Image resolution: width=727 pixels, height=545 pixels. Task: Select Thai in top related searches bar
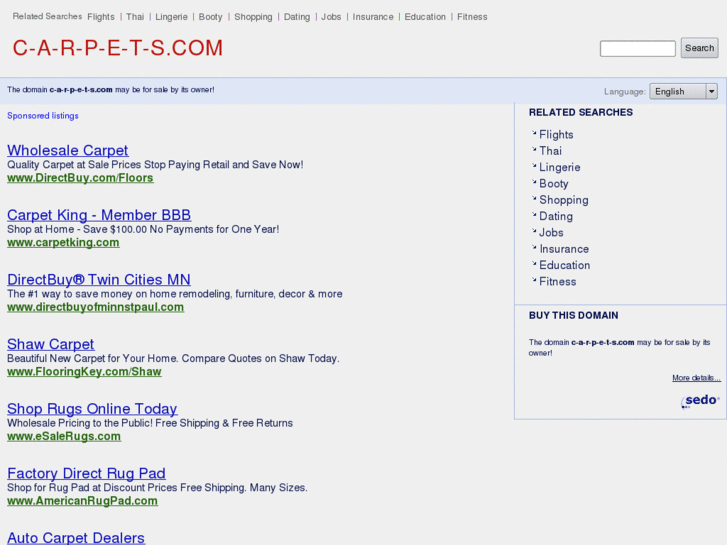click(x=135, y=17)
